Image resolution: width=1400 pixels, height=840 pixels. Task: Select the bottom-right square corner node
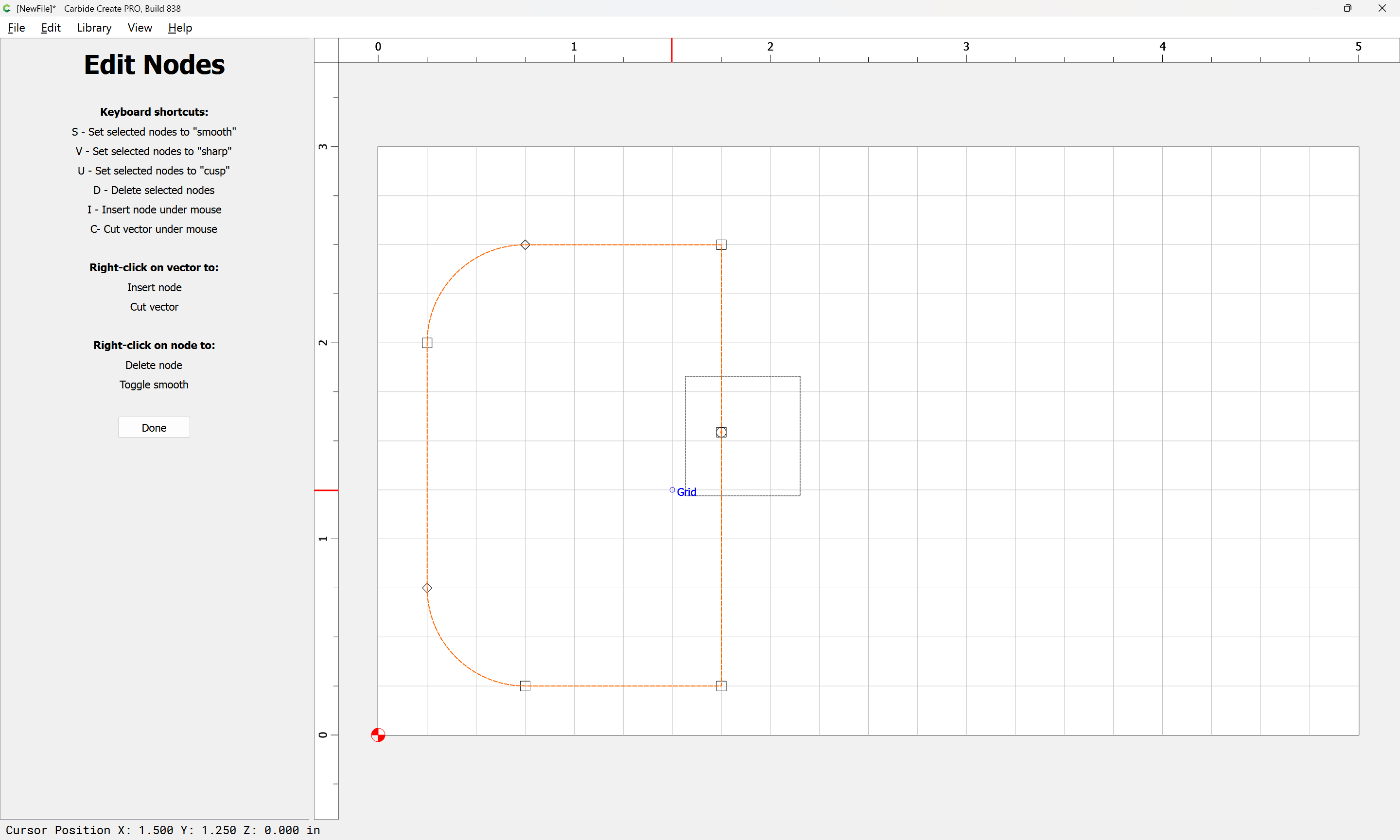[721, 685]
